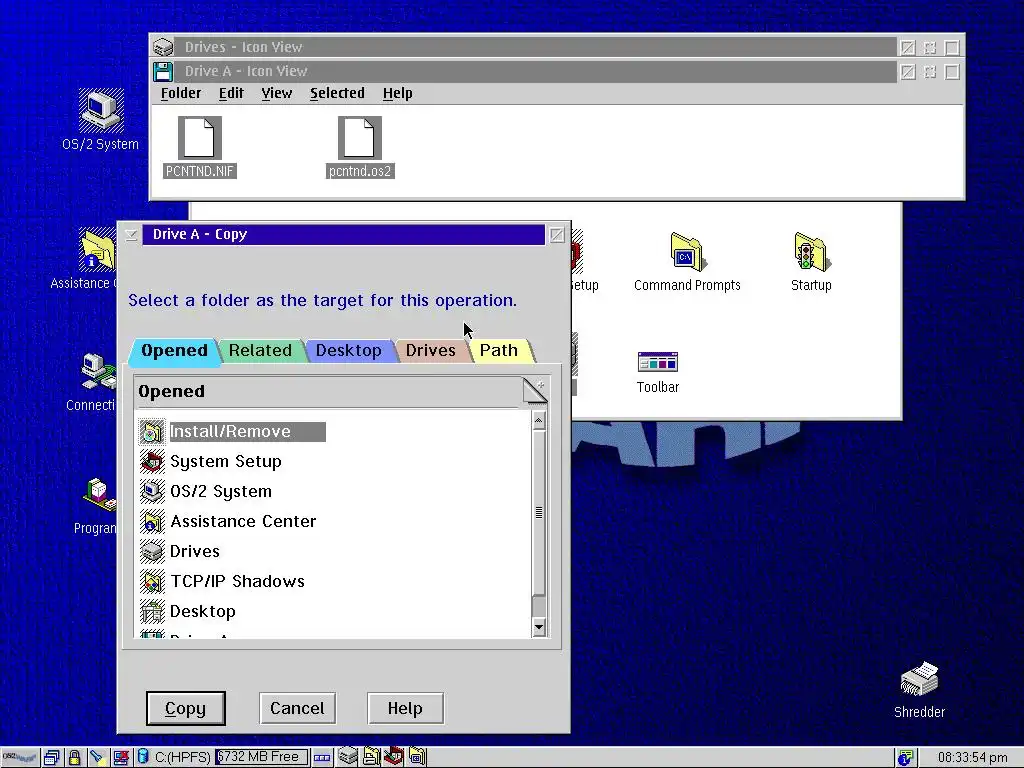Open the View menu in Drive A window
This screenshot has width=1024, height=768.
[x=276, y=93]
